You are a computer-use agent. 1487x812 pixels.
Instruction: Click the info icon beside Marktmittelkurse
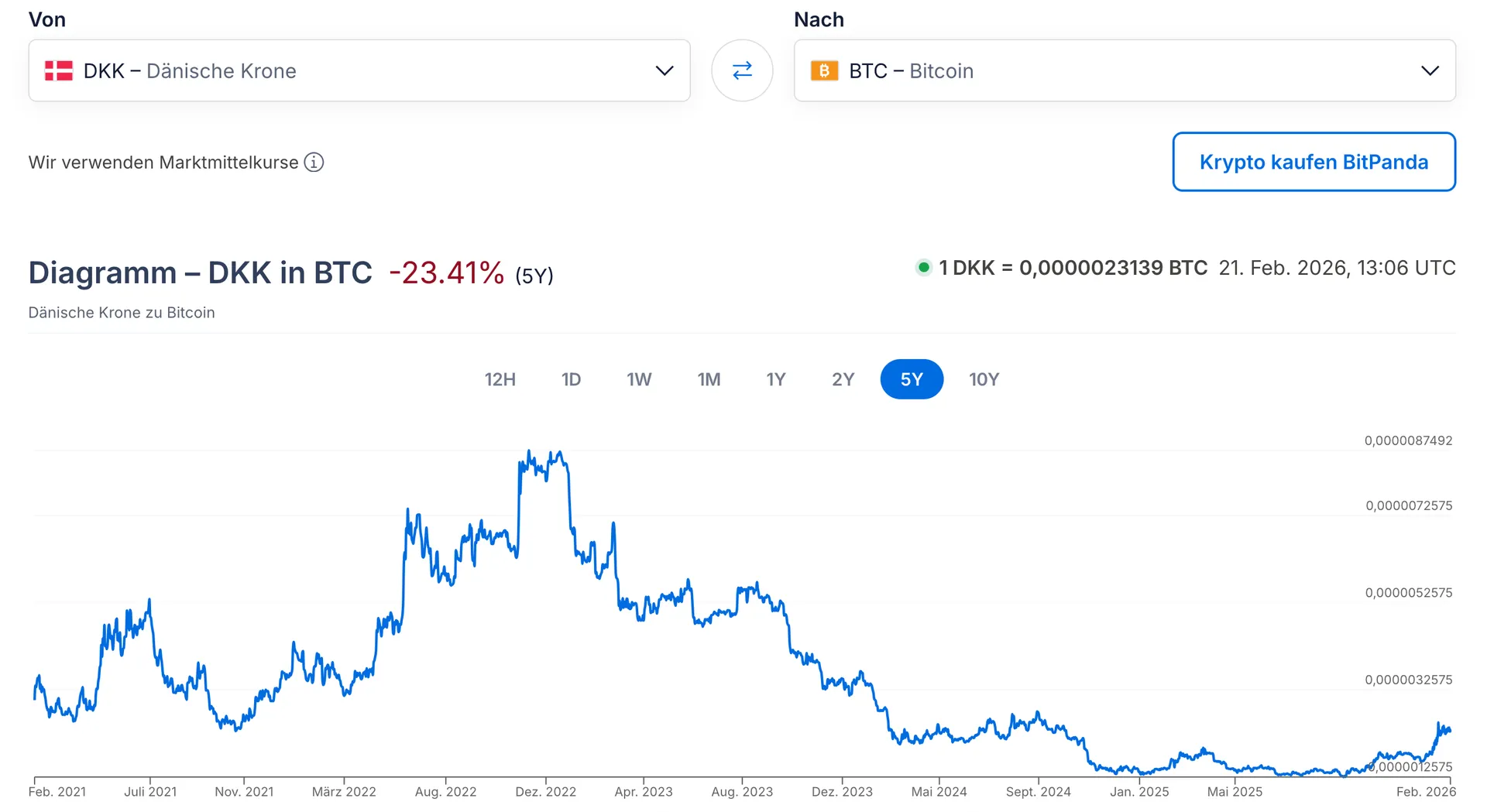point(314,163)
